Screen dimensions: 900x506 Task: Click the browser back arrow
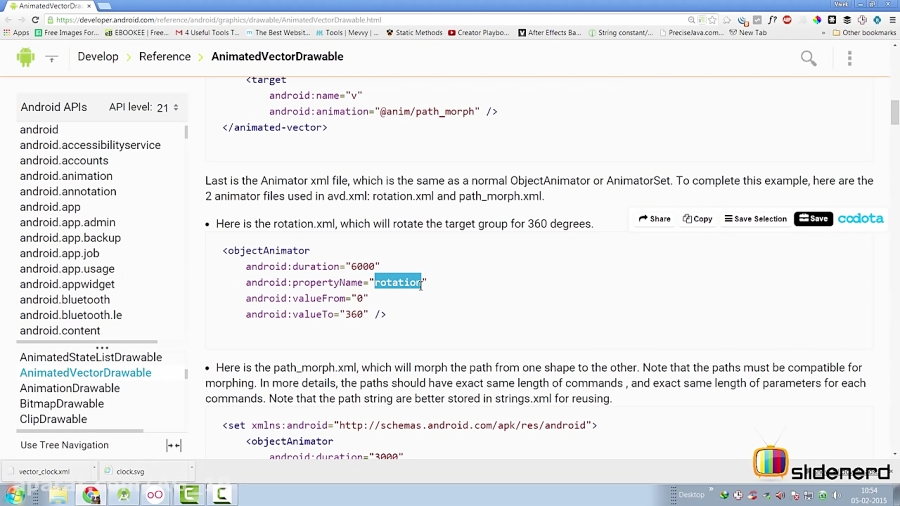coord(8,20)
